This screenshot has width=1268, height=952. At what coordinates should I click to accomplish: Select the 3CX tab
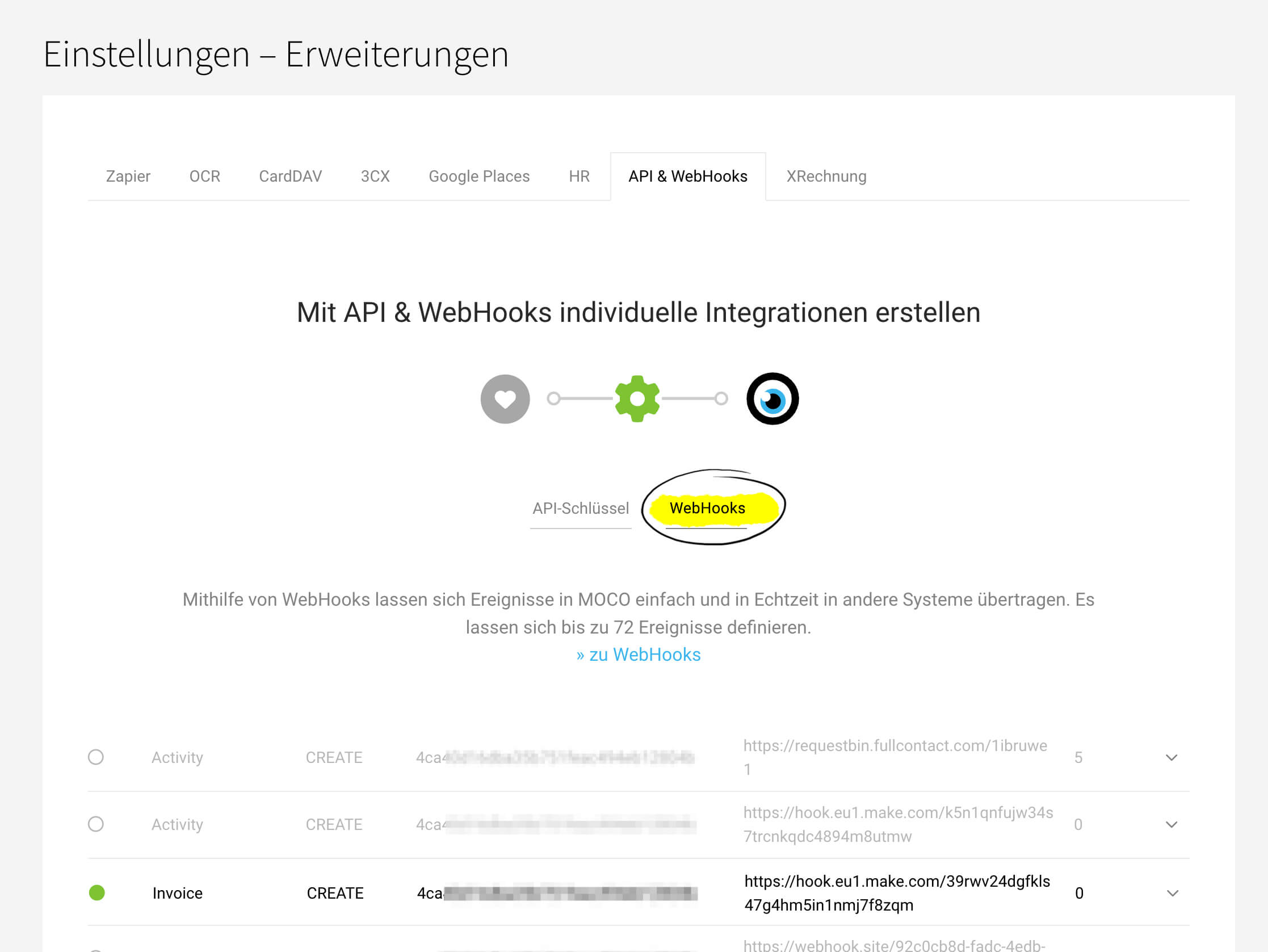point(375,176)
